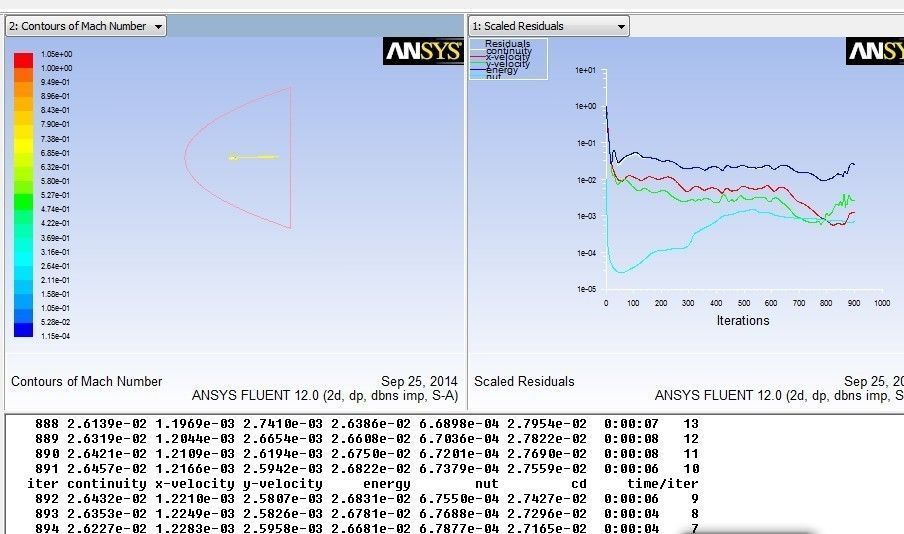Click the 'cd' column header in the console
Image resolution: width=904 pixels, height=534 pixels.
click(x=579, y=484)
